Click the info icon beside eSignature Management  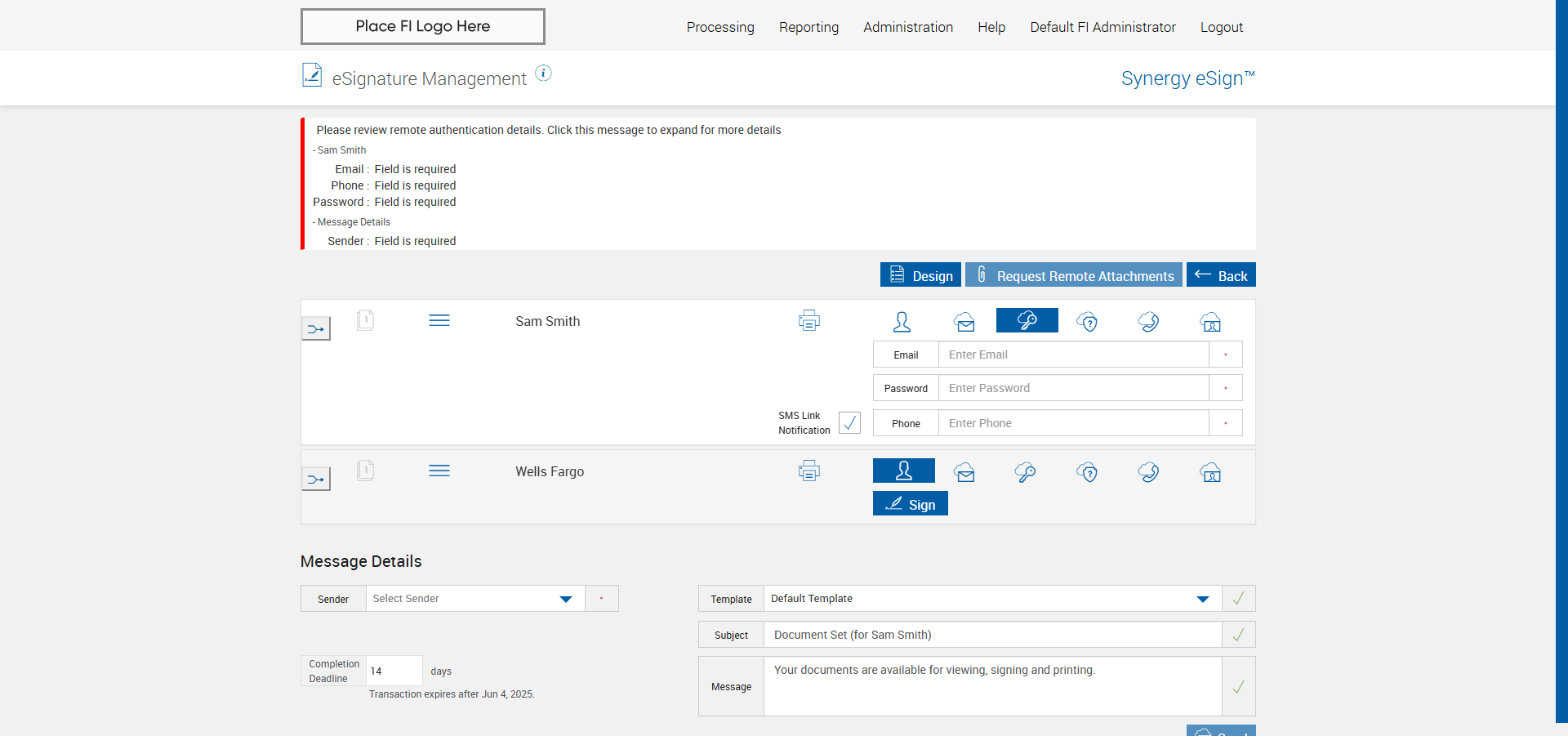point(543,74)
